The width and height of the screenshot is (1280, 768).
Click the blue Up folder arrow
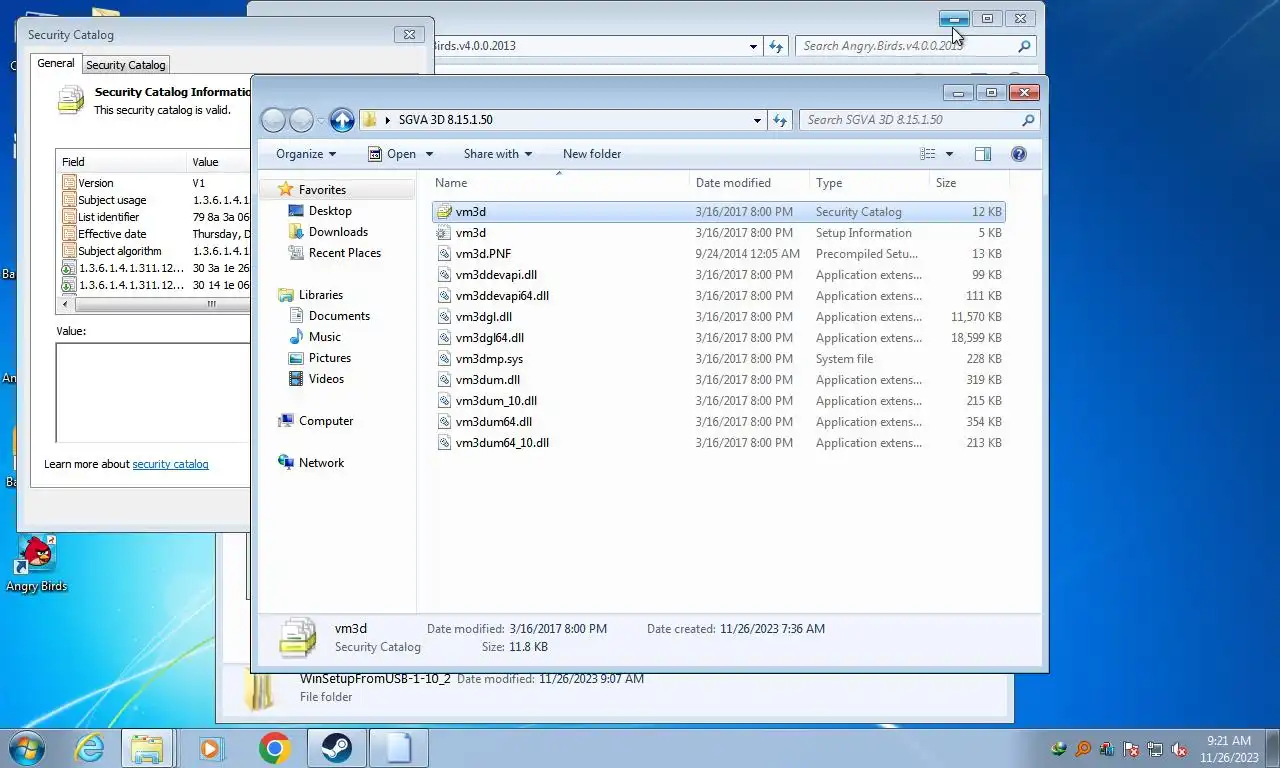[x=342, y=120]
